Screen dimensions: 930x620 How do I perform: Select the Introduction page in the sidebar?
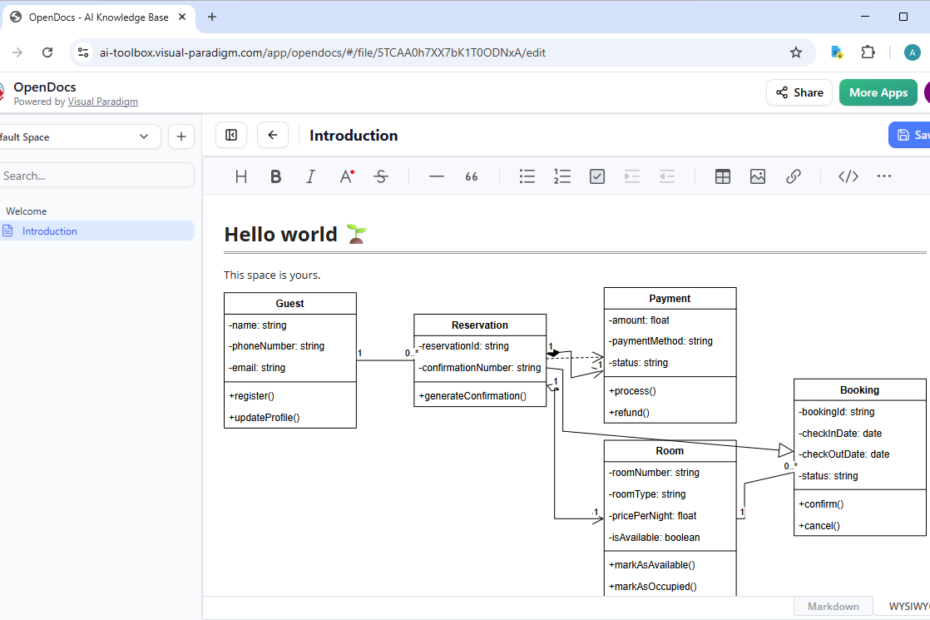pyautogui.click(x=50, y=231)
